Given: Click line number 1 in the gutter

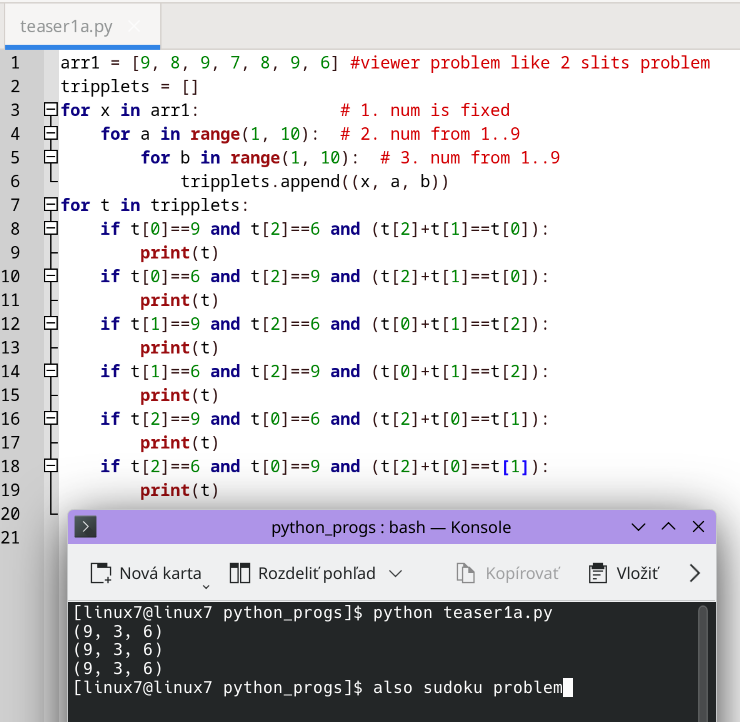Looking at the screenshot, I should [15, 63].
